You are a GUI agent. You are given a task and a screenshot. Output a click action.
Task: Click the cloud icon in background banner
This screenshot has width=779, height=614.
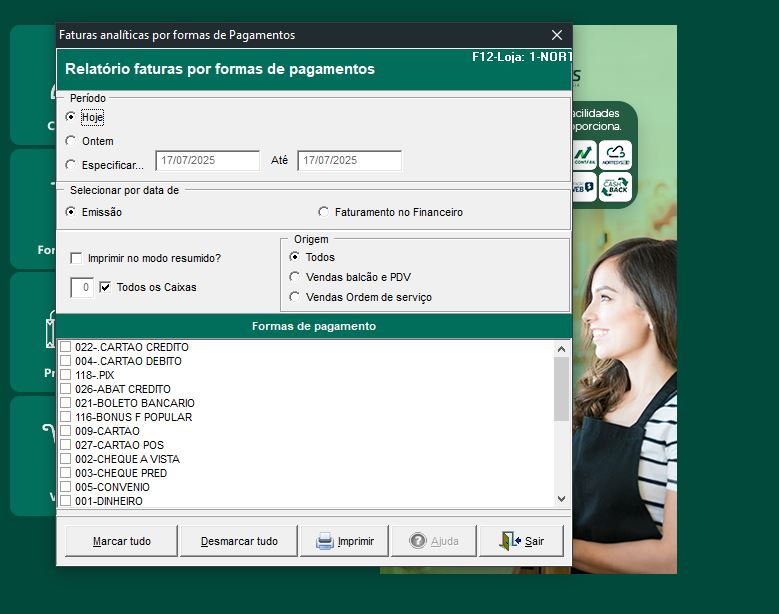[x=615, y=155]
